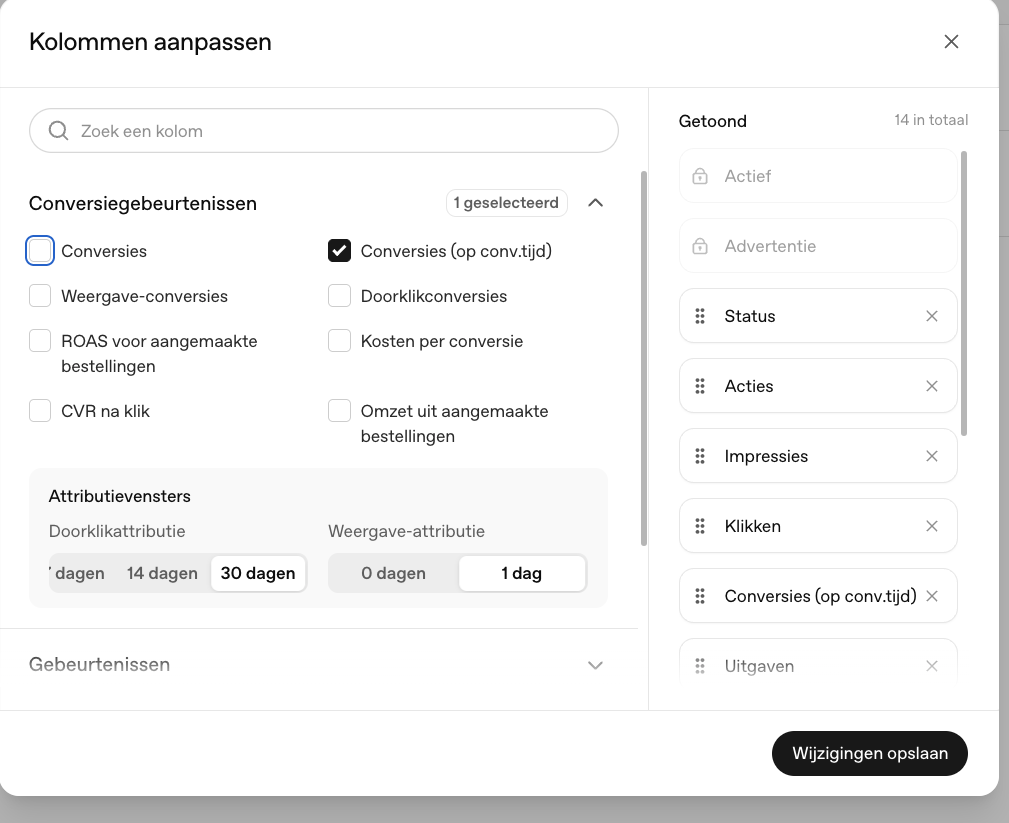
Task: Grab the drag handle for Conversies (op conv.tijd)
Action: coord(700,596)
